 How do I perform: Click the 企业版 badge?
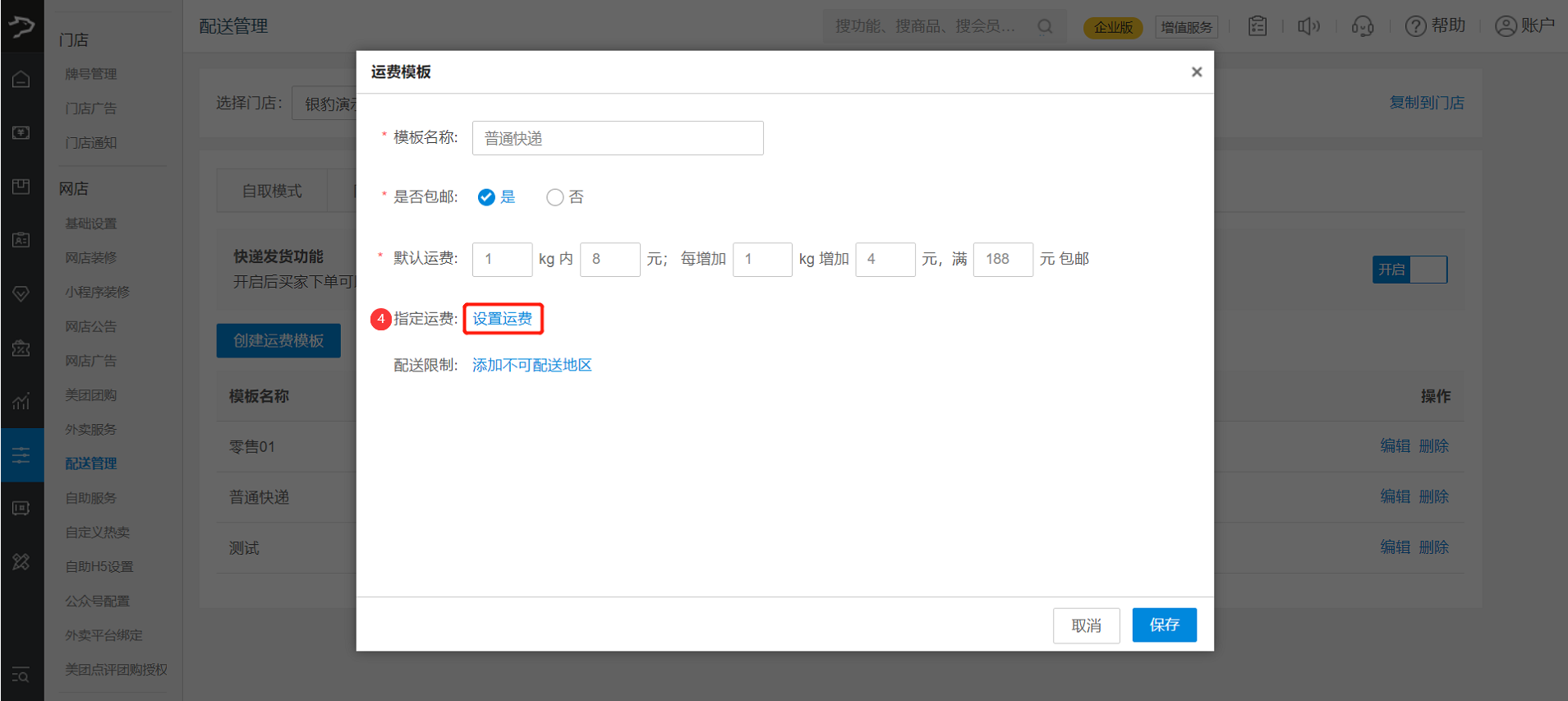point(1113,27)
